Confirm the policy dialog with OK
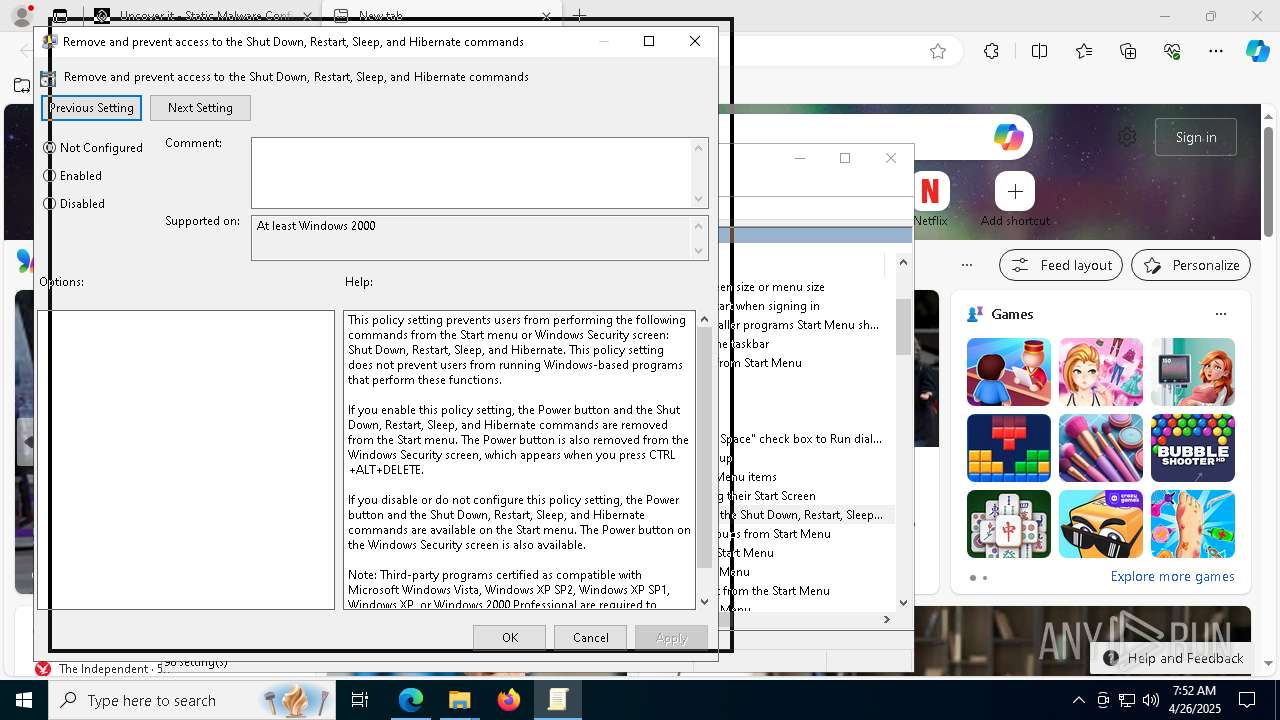 point(510,638)
